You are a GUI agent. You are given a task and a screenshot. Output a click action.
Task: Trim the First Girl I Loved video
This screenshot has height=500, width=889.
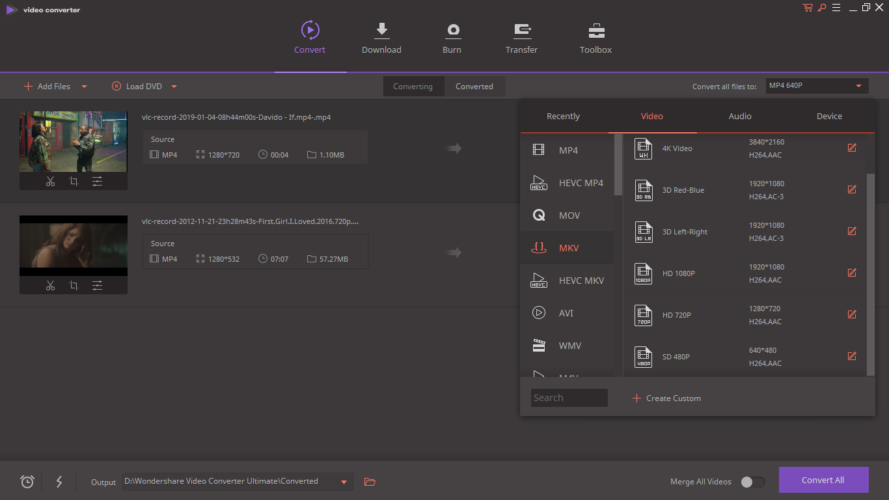(x=50, y=286)
